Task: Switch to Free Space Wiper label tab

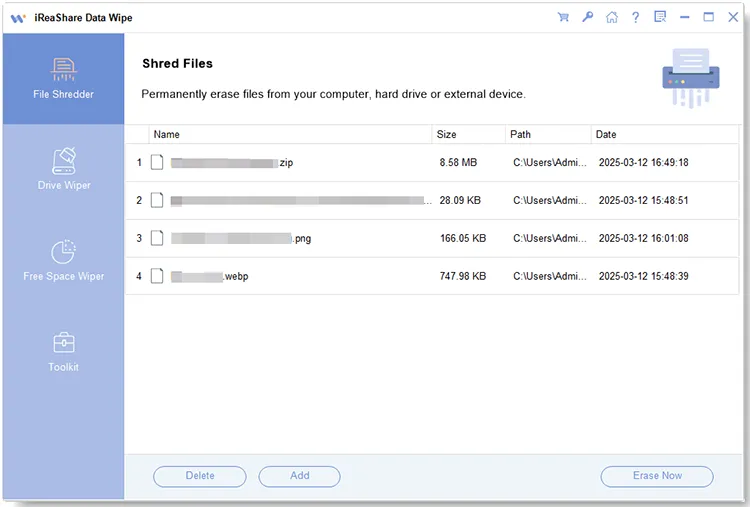Action: tap(64, 276)
